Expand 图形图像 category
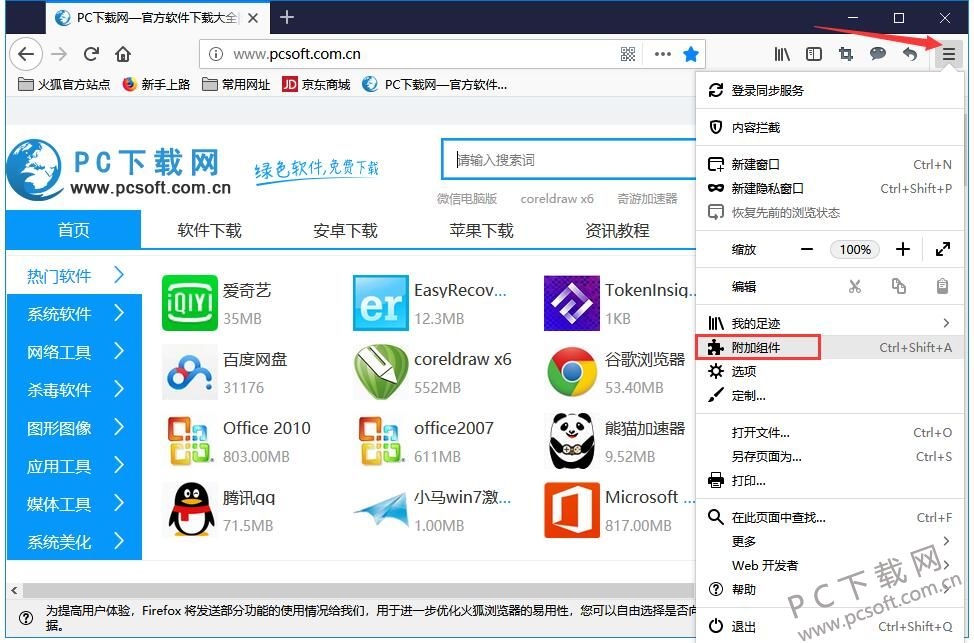974x643 pixels. click(x=75, y=428)
